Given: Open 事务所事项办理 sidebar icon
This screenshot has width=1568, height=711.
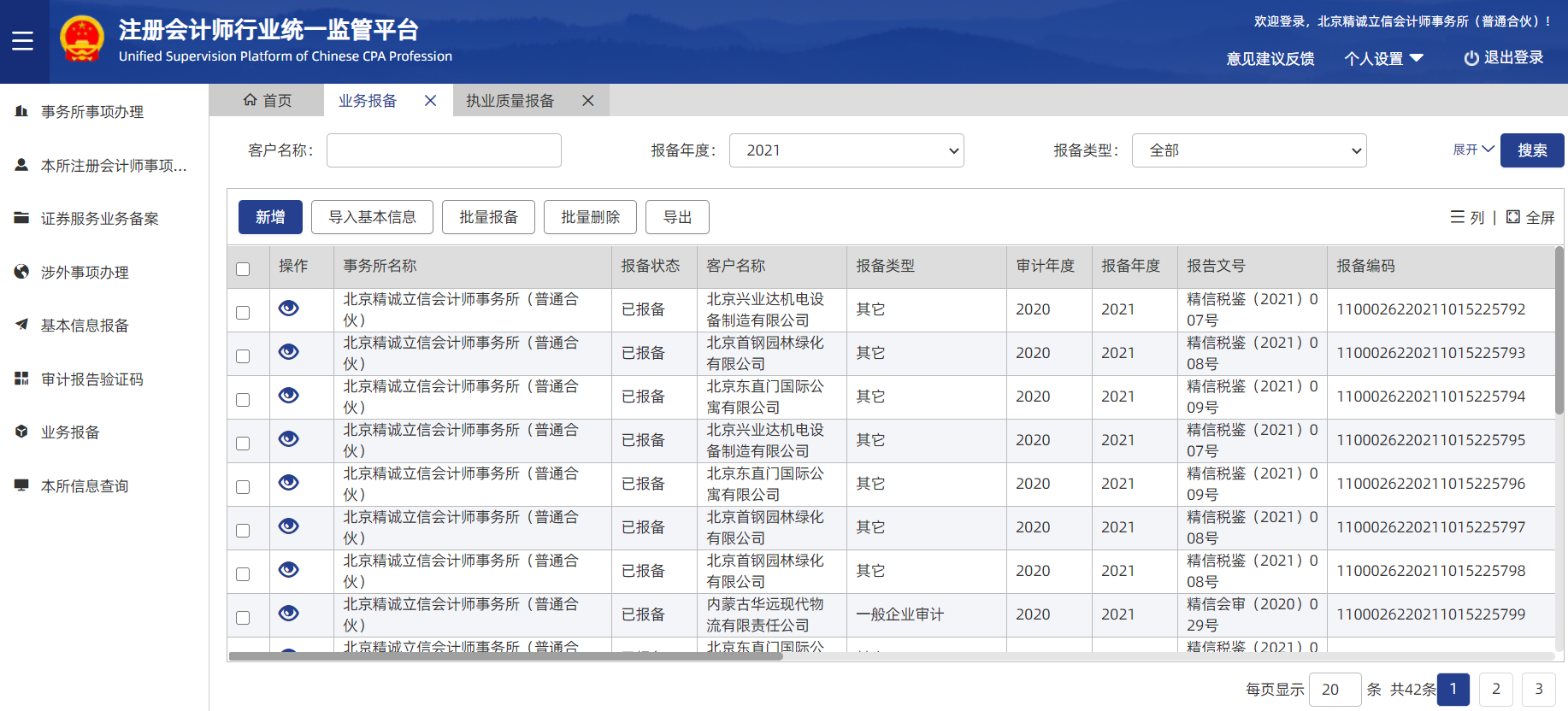Looking at the screenshot, I should (21, 111).
